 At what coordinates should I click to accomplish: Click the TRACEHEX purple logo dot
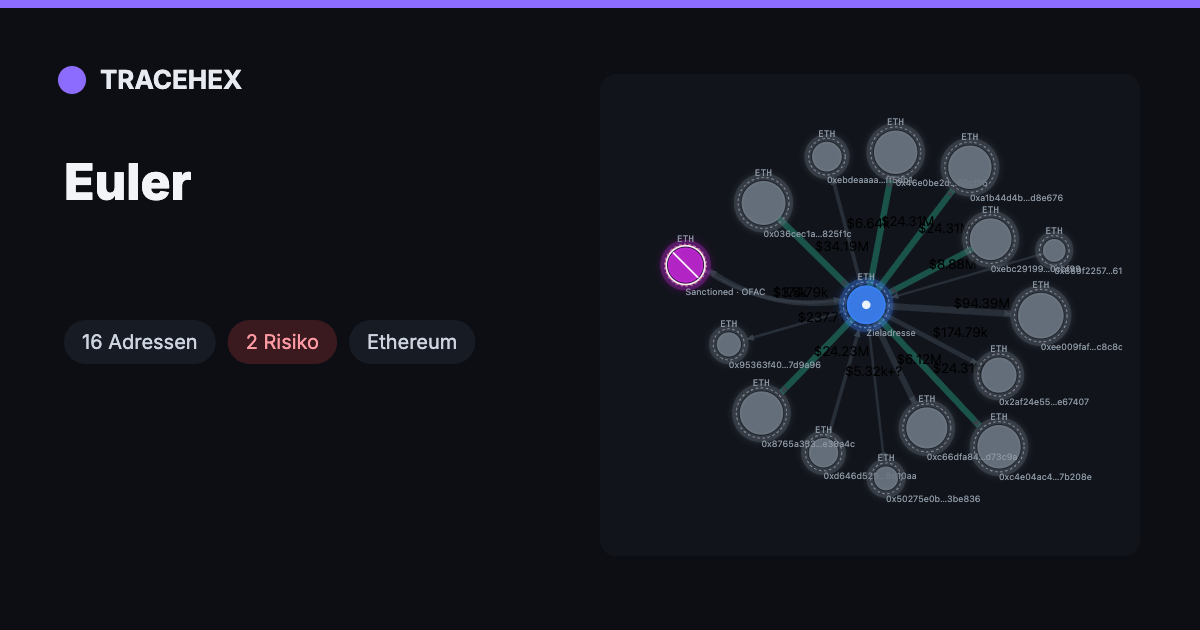coord(72,80)
